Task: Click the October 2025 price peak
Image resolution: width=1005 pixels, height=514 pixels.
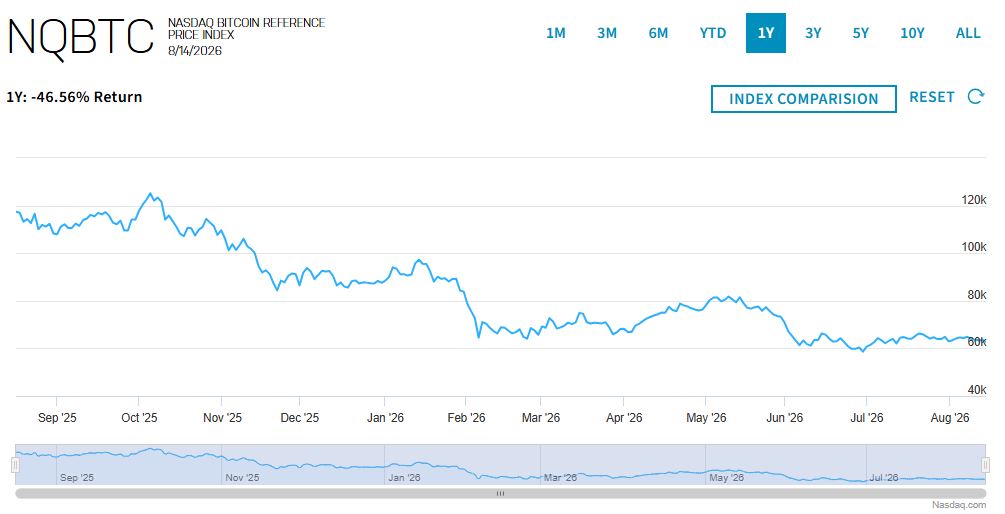Action: pos(151,193)
